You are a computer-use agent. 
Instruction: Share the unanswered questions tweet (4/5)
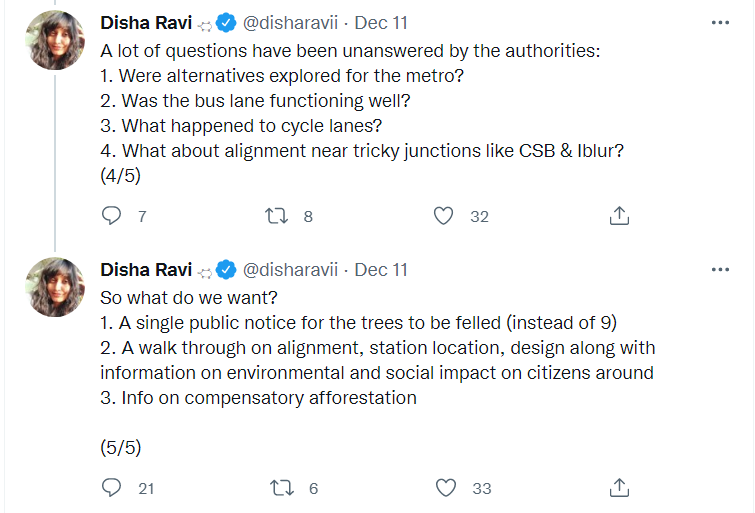619,215
